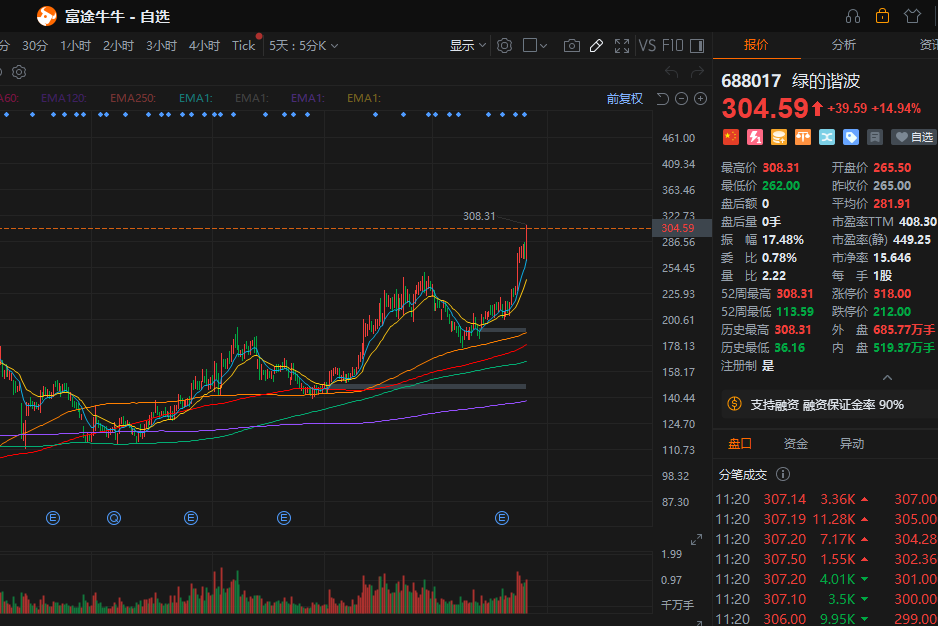
Task: Select the chart layout square icon
Action: click(529, 45)
